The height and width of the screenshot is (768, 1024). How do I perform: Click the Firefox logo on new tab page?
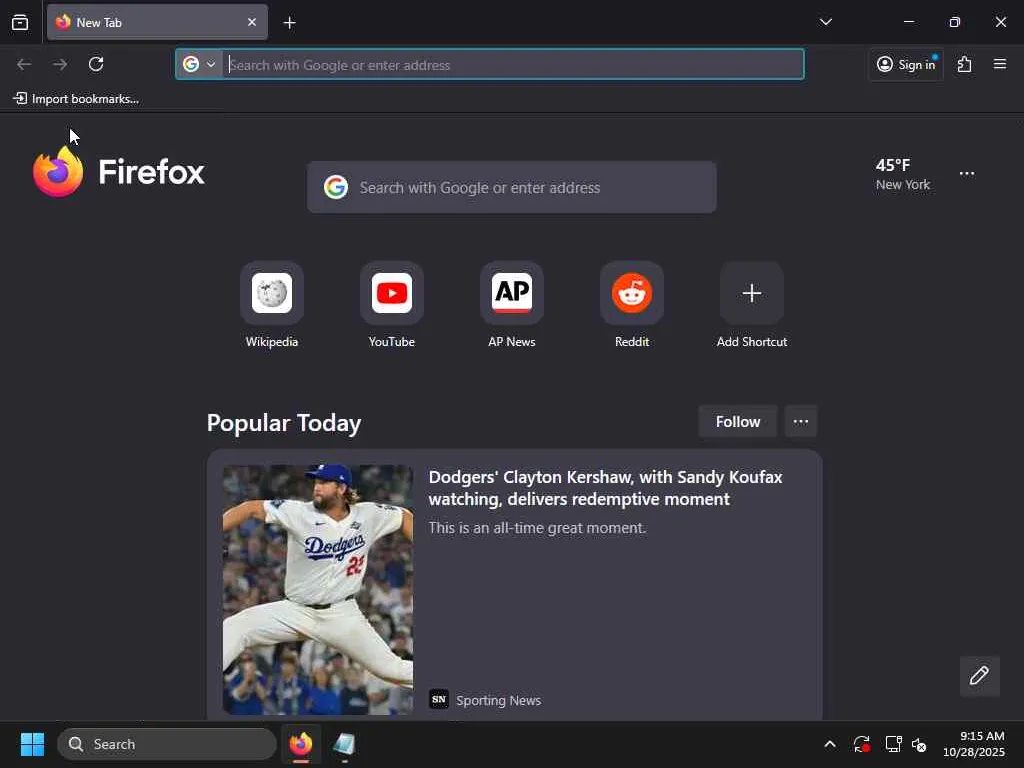coord(119,172)
